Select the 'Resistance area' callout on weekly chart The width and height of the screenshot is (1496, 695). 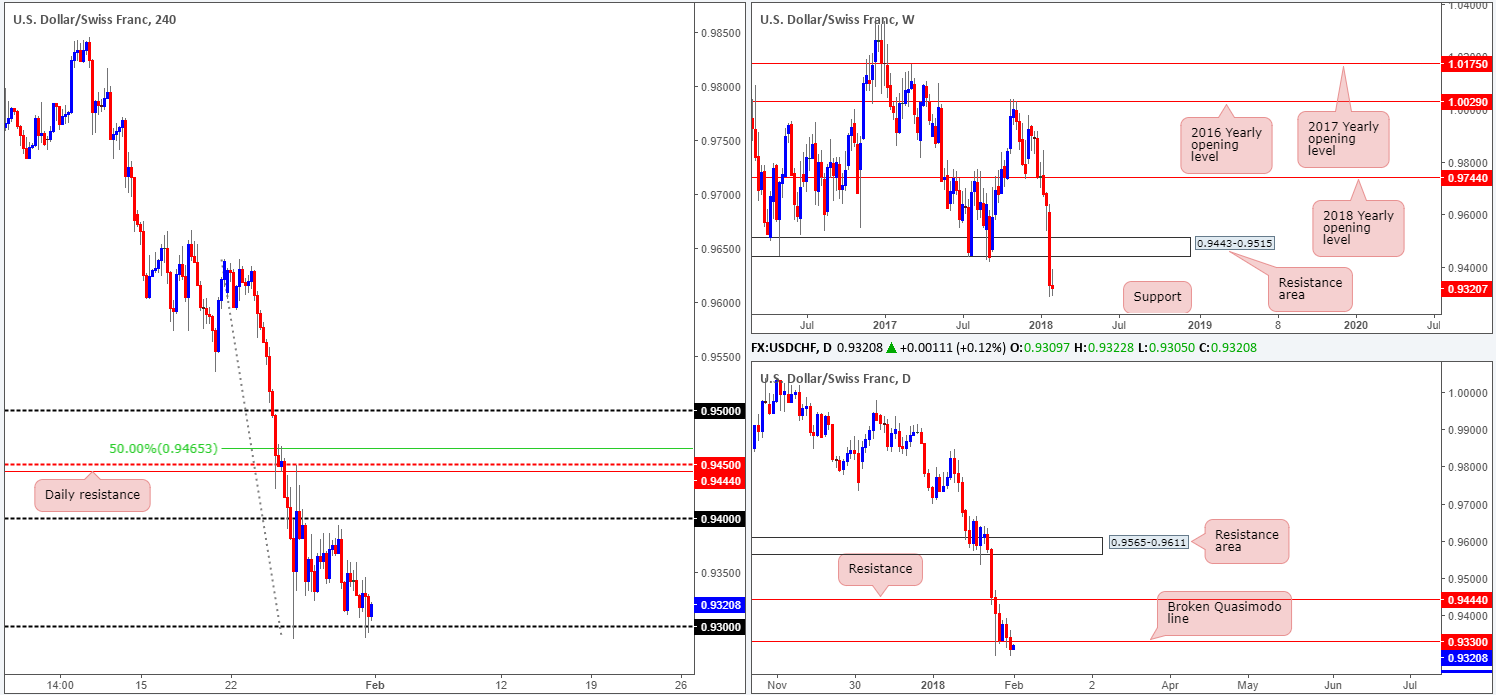(x=1310, y=289)
